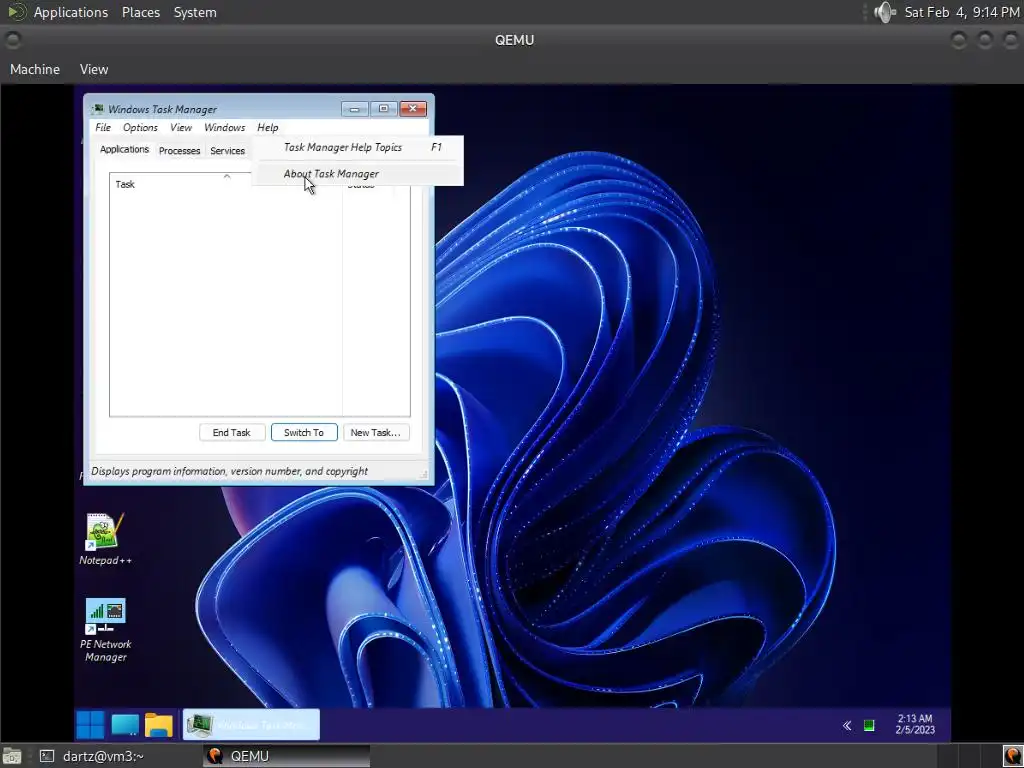Select About Task Manager entry
The height and width of the screenshot is (768, 1024).
358,174
